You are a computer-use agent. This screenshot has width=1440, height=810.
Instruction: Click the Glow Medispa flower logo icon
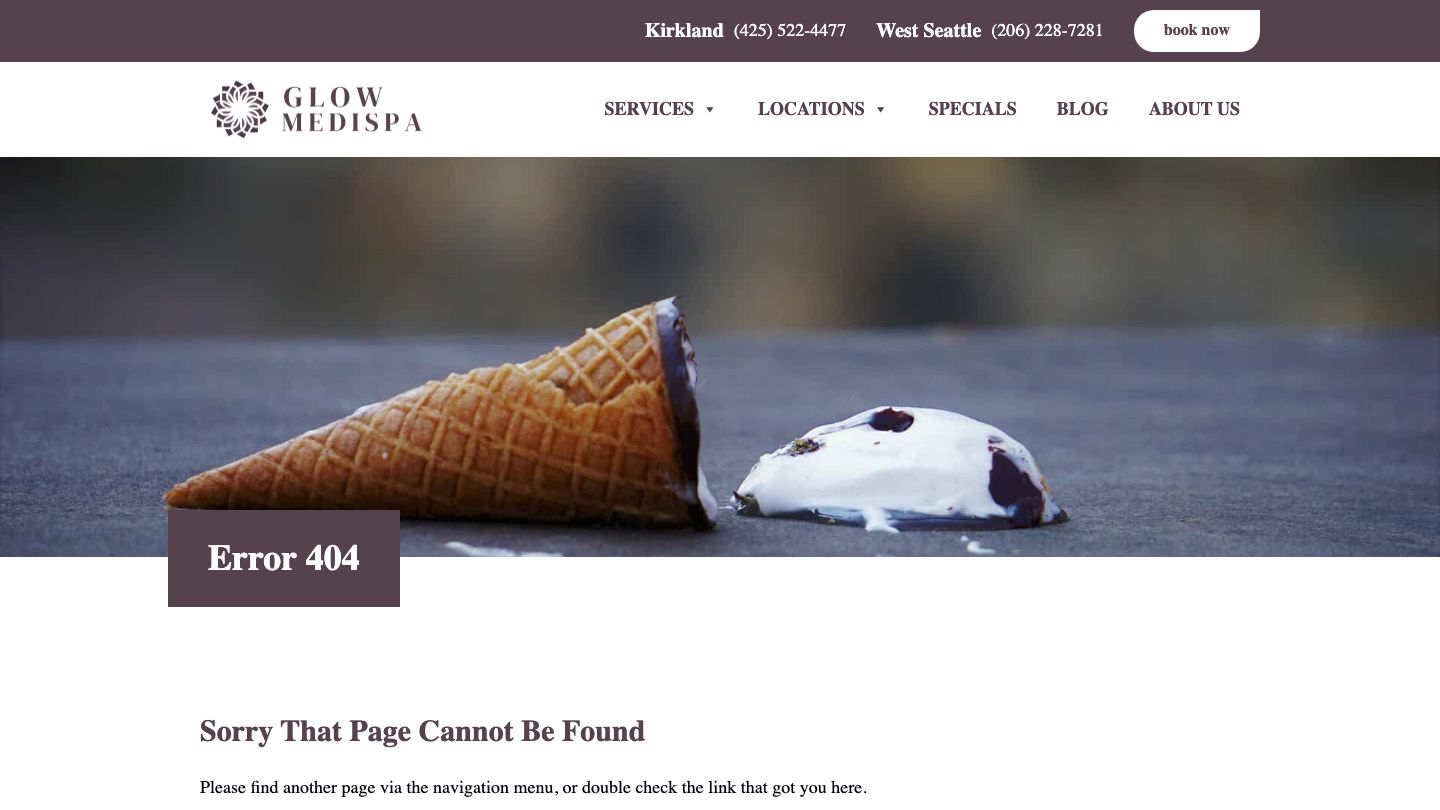point(240,109)
